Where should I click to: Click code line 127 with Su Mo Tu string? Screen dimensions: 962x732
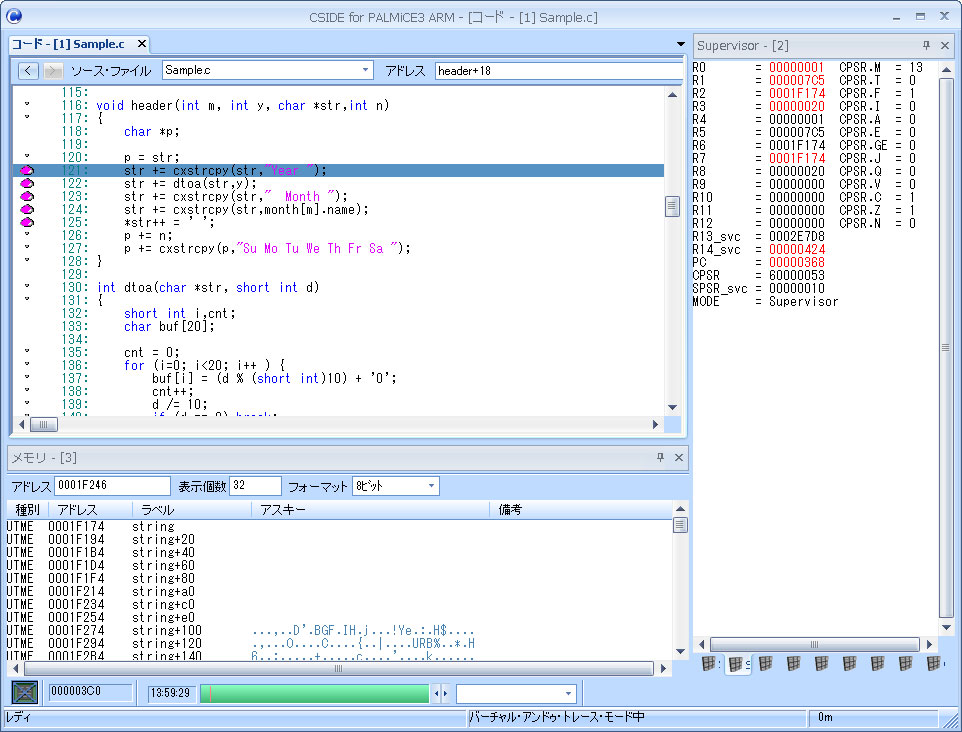pyautogui.click(x=266, y=248)
